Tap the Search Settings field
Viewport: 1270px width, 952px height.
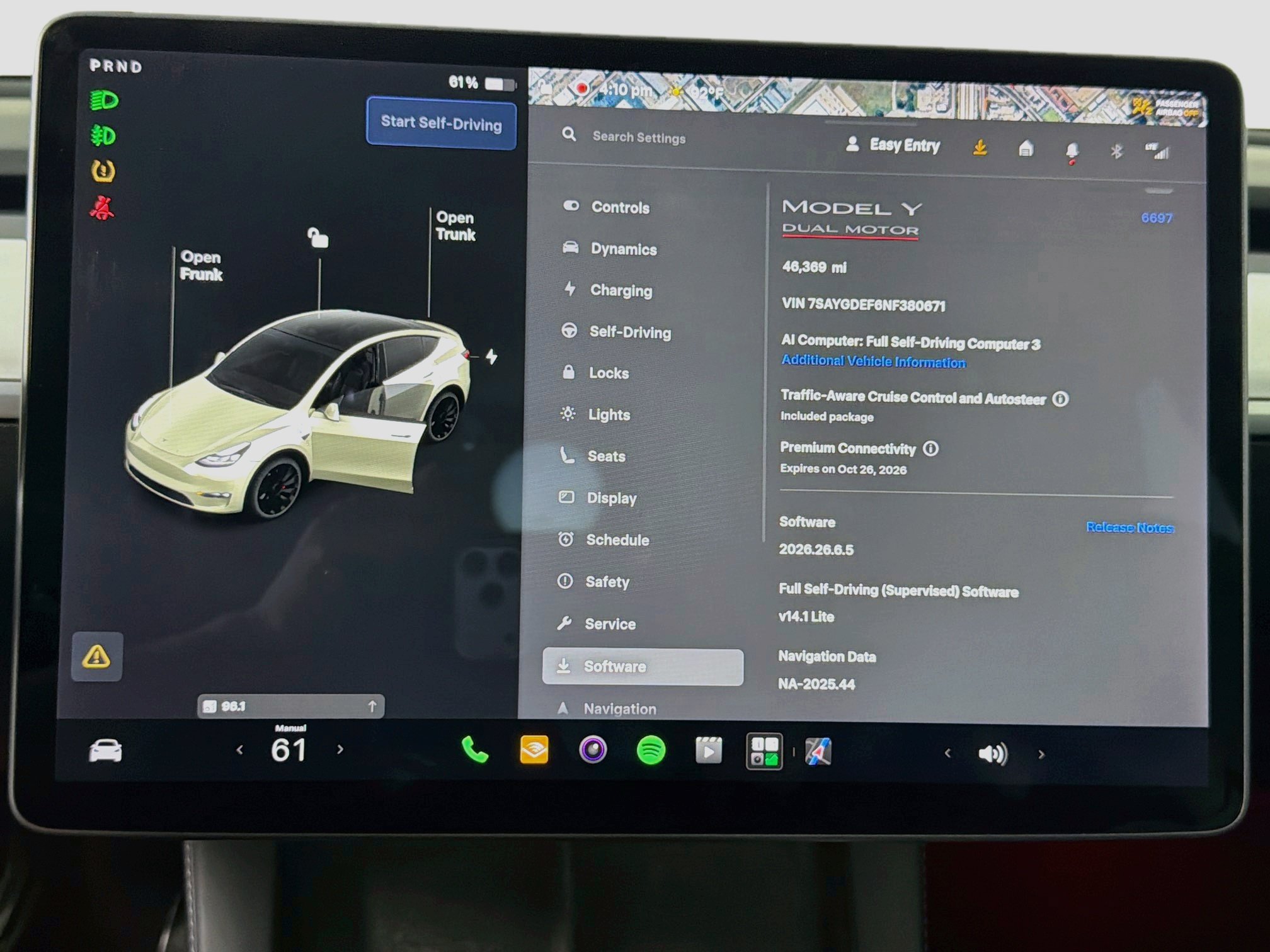click(639, 137)
